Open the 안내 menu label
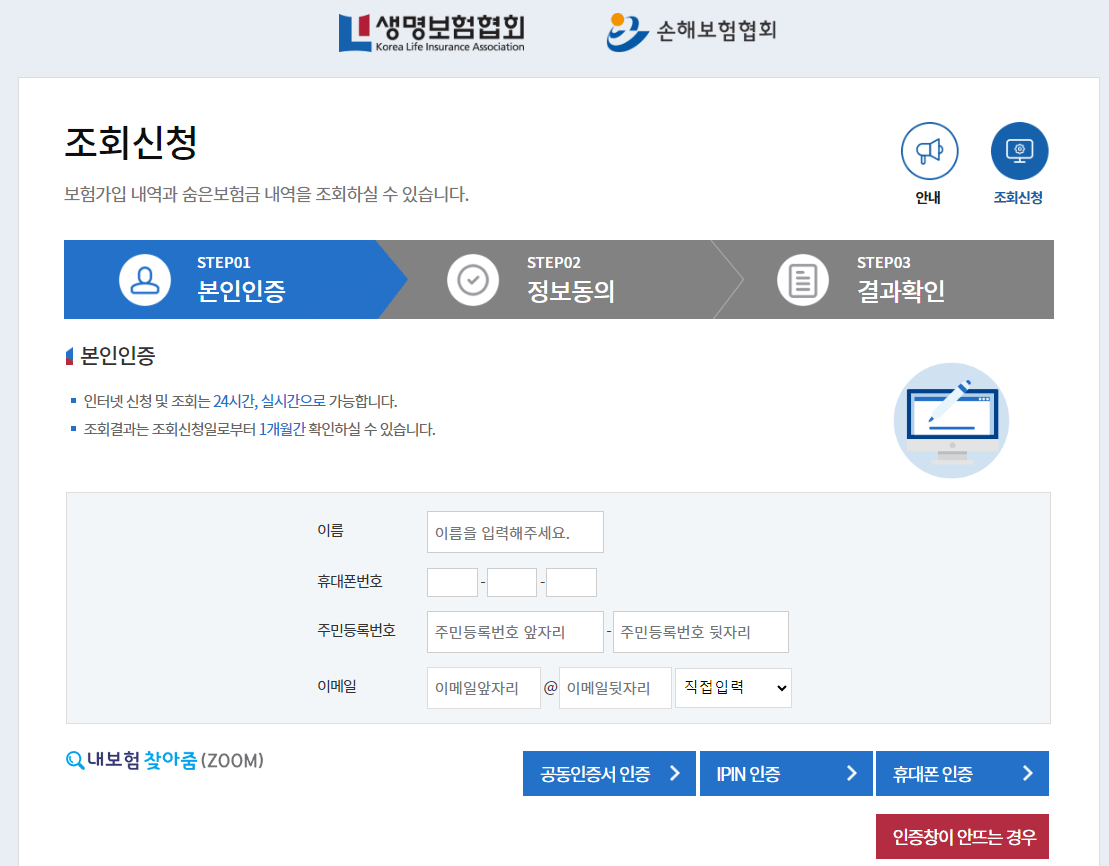1109x866 pixels. [x=928, y=197]
